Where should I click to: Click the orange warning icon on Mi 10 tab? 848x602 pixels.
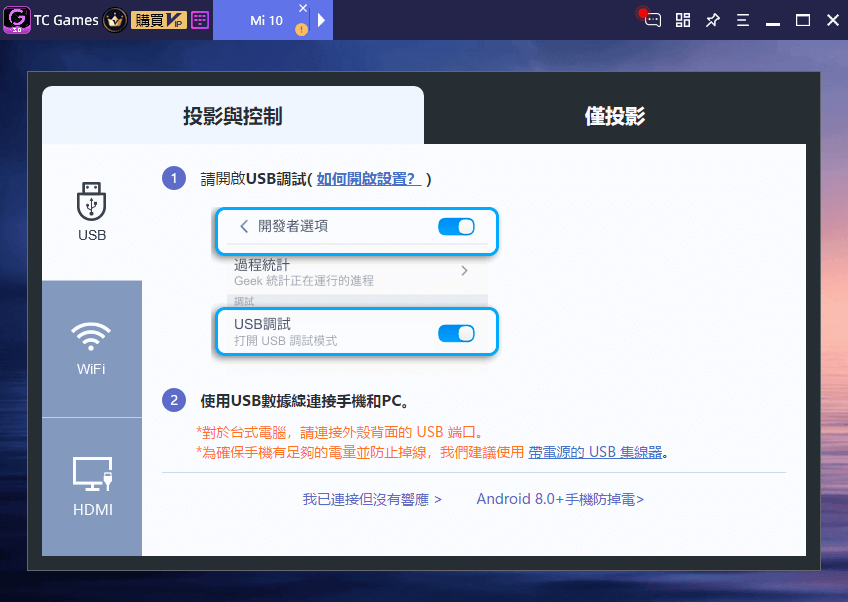[x=301, y=30]
